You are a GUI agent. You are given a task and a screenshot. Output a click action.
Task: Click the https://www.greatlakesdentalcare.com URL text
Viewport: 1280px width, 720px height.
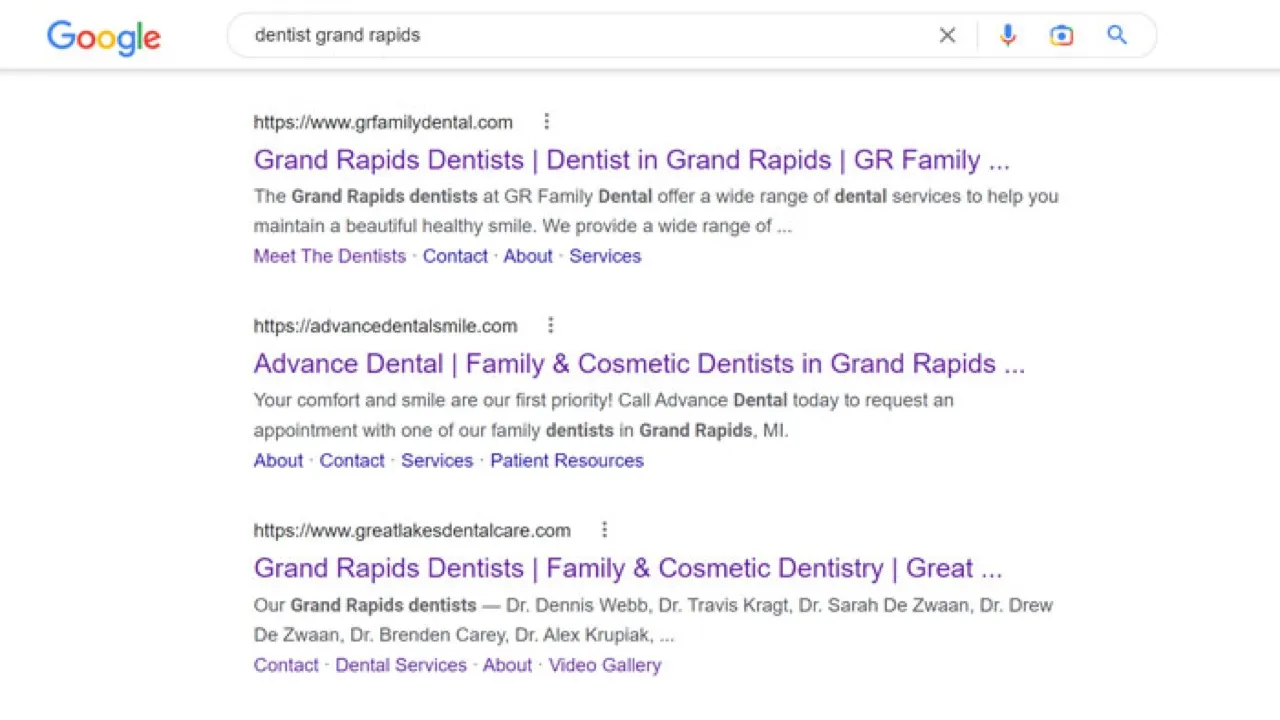[412, 530]
